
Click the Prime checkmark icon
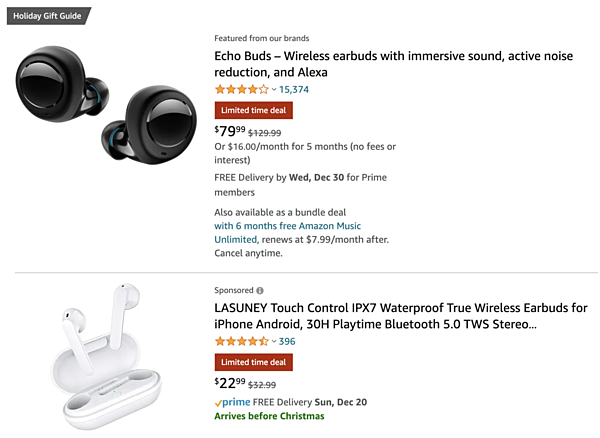[x=220, y=401]
